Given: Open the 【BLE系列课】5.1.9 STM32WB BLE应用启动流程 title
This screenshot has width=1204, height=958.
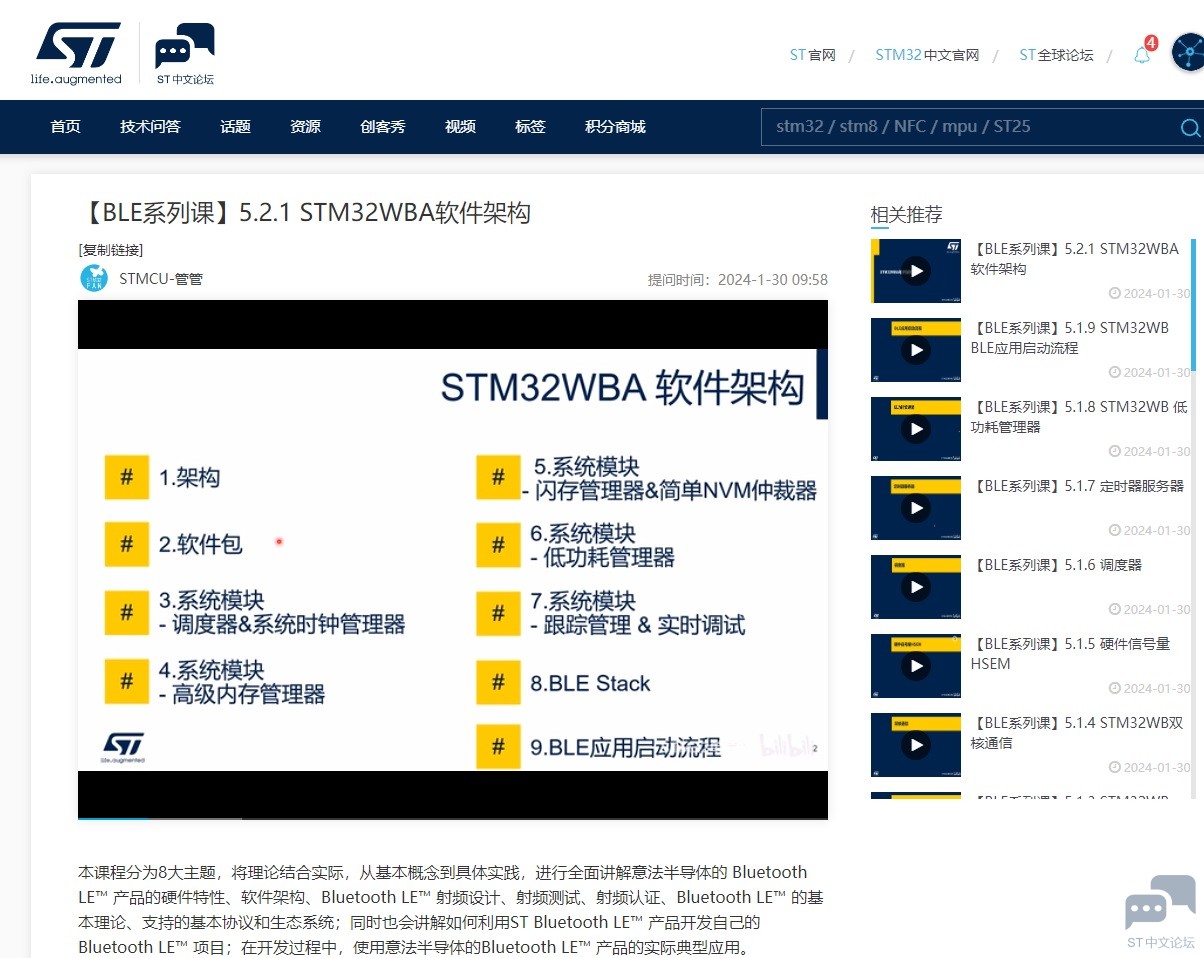Looking at the screenshot, I should pos(1069,337).
